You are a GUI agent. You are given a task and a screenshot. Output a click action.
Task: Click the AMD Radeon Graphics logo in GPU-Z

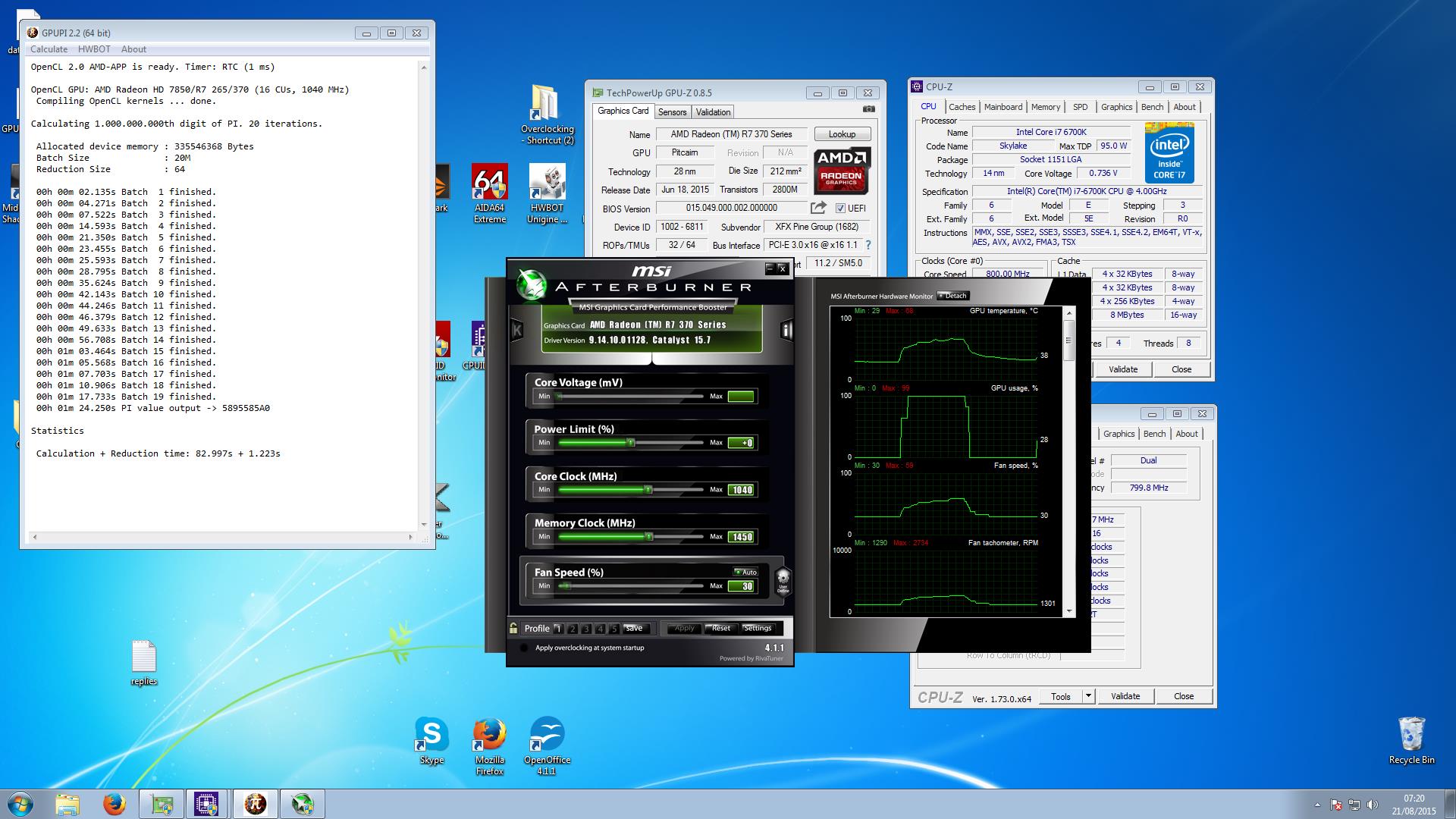[842, 171]
